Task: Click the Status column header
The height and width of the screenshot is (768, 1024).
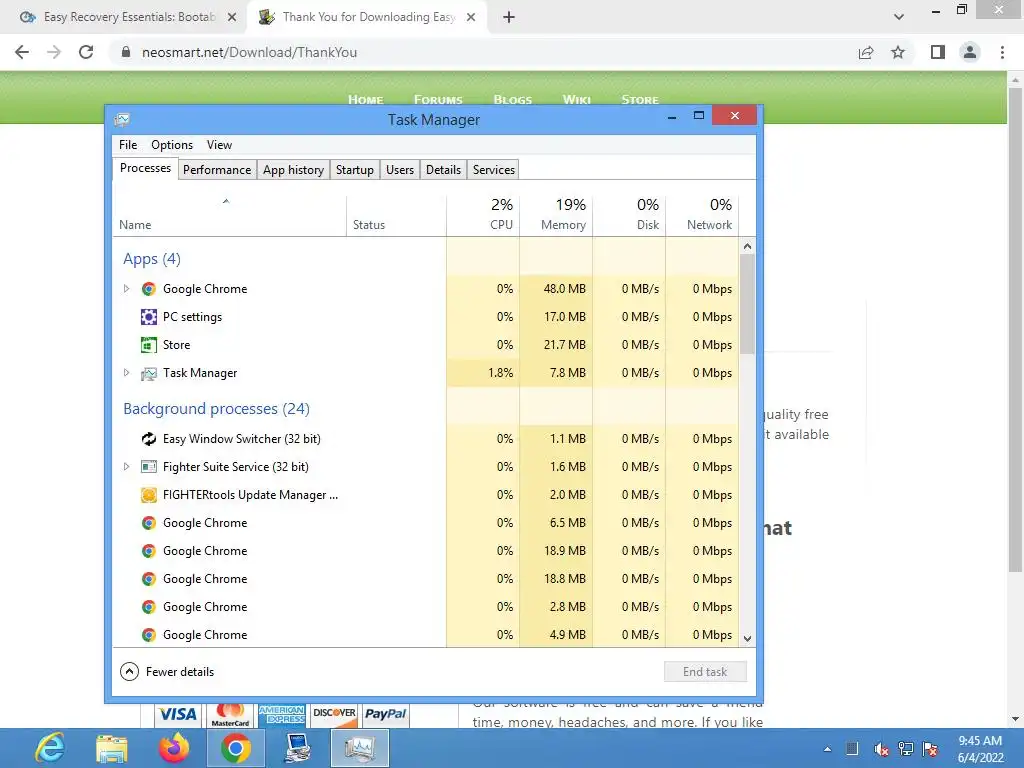Action: tap(396, 216)
